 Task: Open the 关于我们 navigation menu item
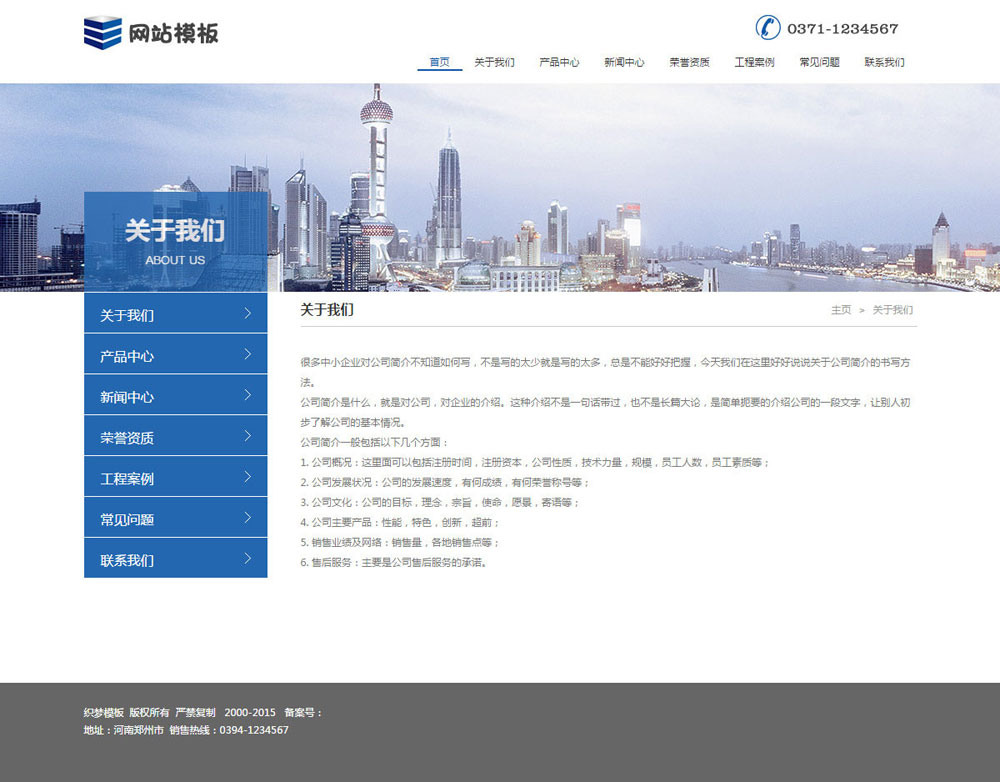click(497, 61)
